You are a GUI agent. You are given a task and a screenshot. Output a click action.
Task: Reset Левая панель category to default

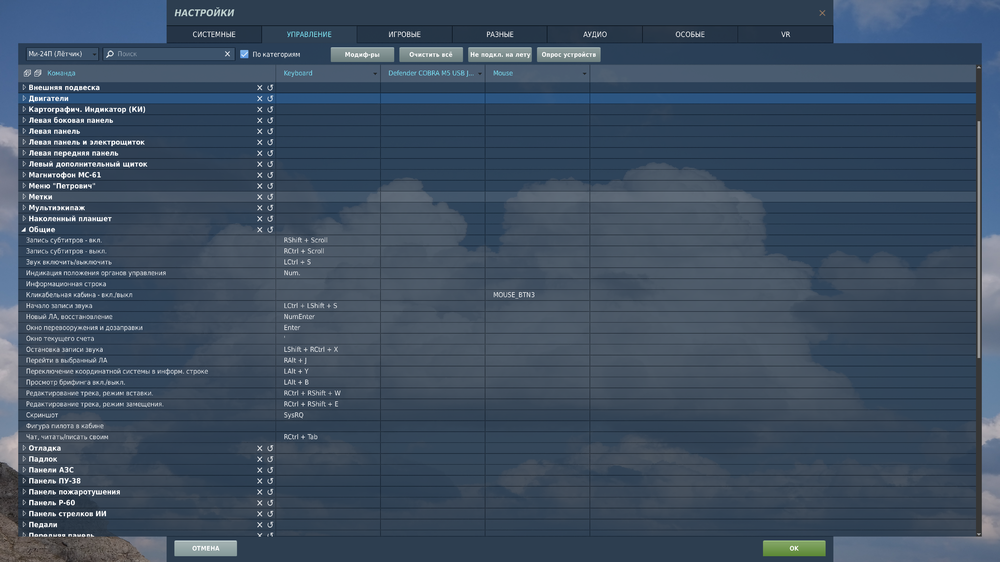click(270, 131)
